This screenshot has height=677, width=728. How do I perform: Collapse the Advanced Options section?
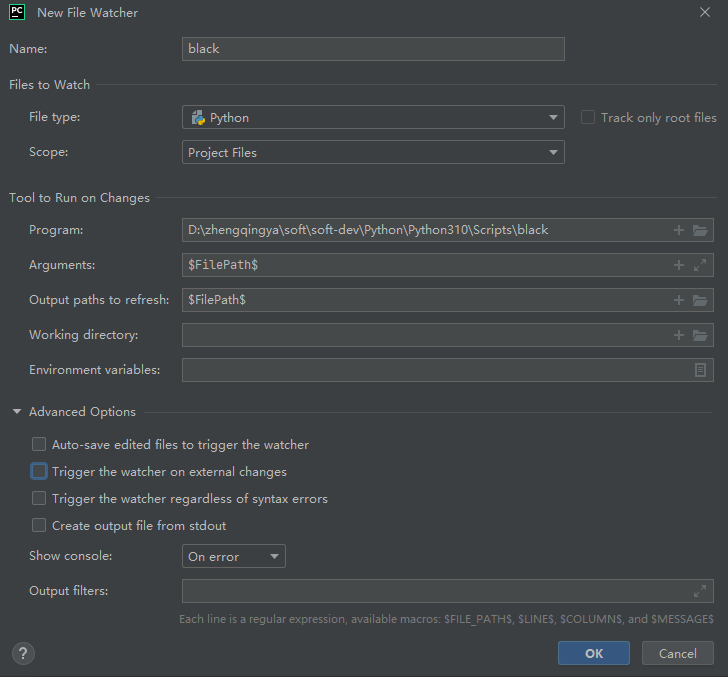click(17, 411)
